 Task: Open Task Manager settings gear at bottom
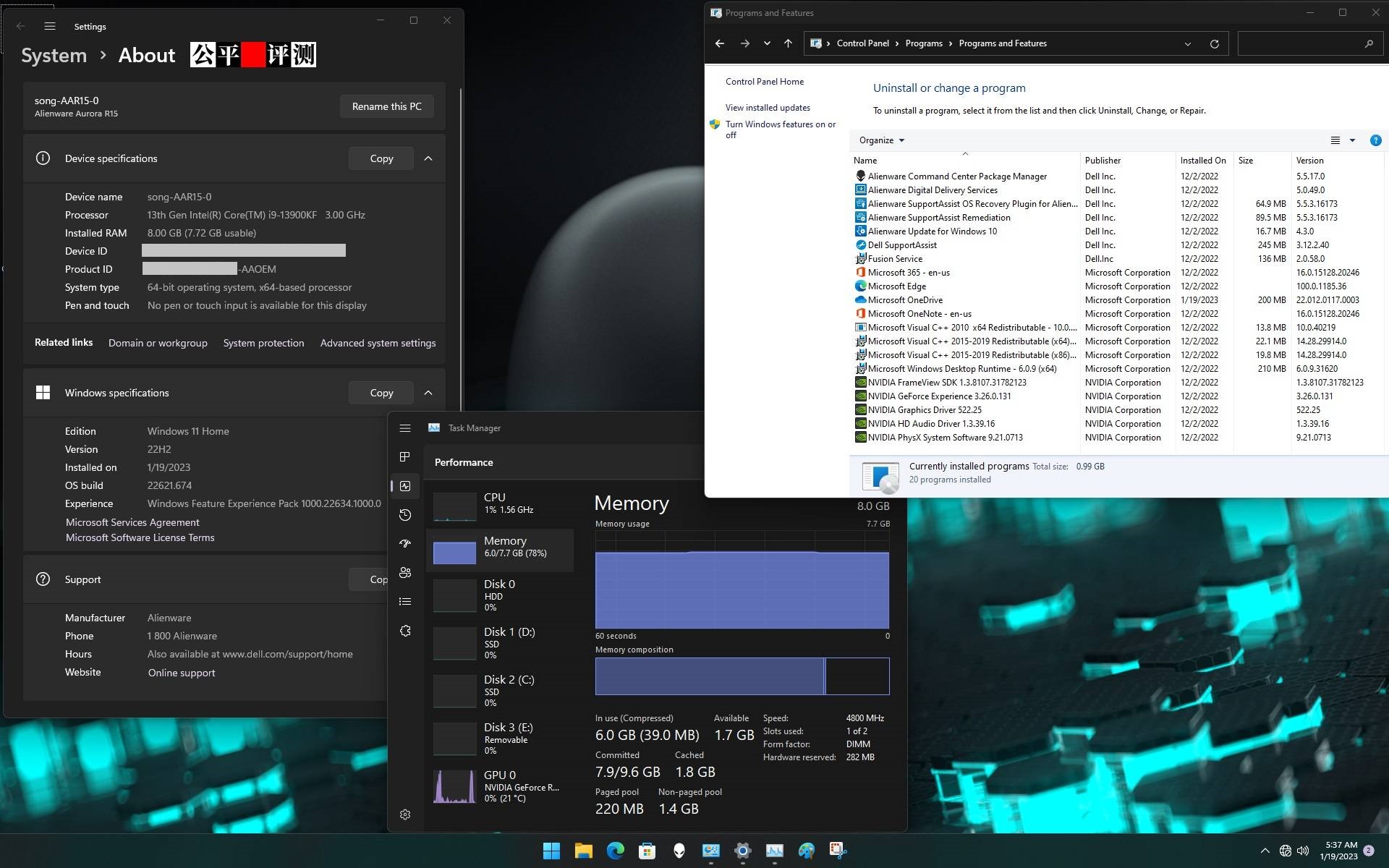pos(405,814)
